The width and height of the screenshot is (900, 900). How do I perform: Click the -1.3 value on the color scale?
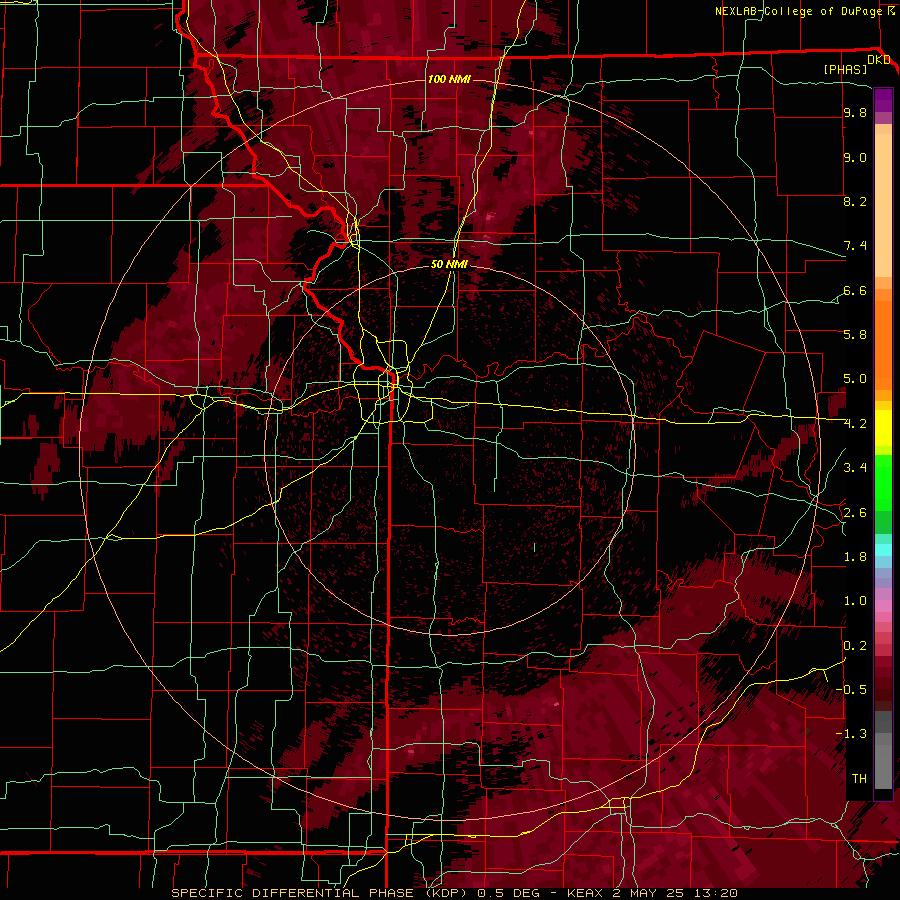click(851, 734)
